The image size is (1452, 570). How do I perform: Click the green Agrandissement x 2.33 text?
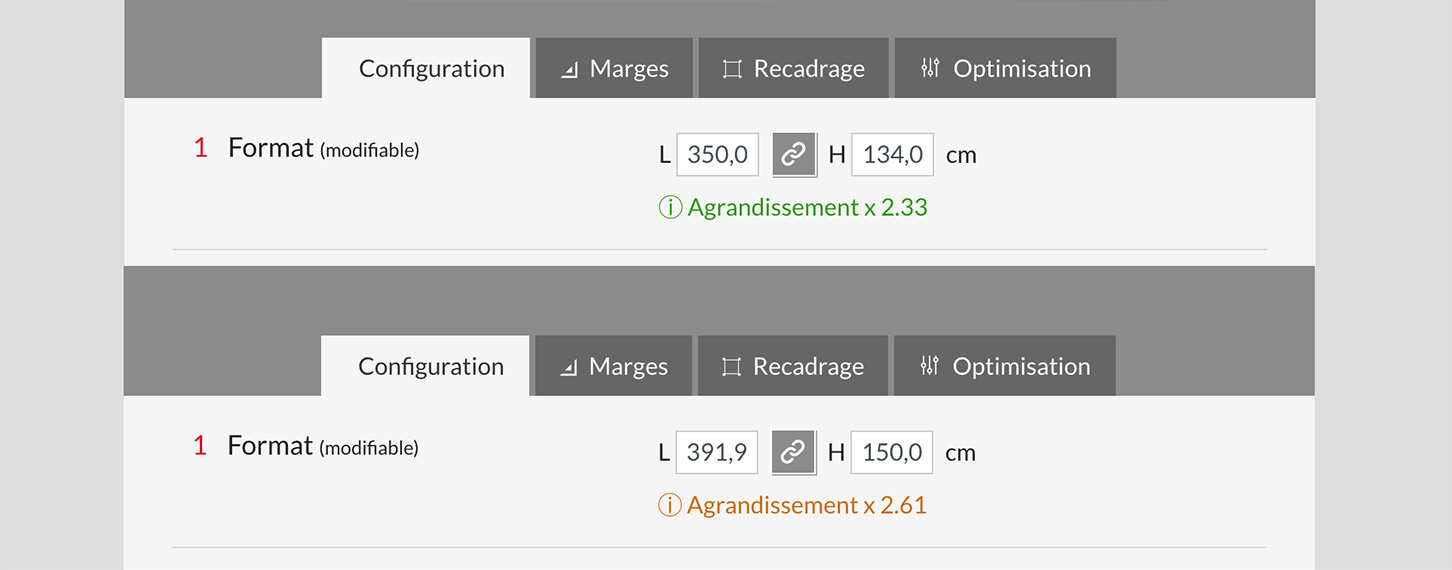(x=807, y=208)
